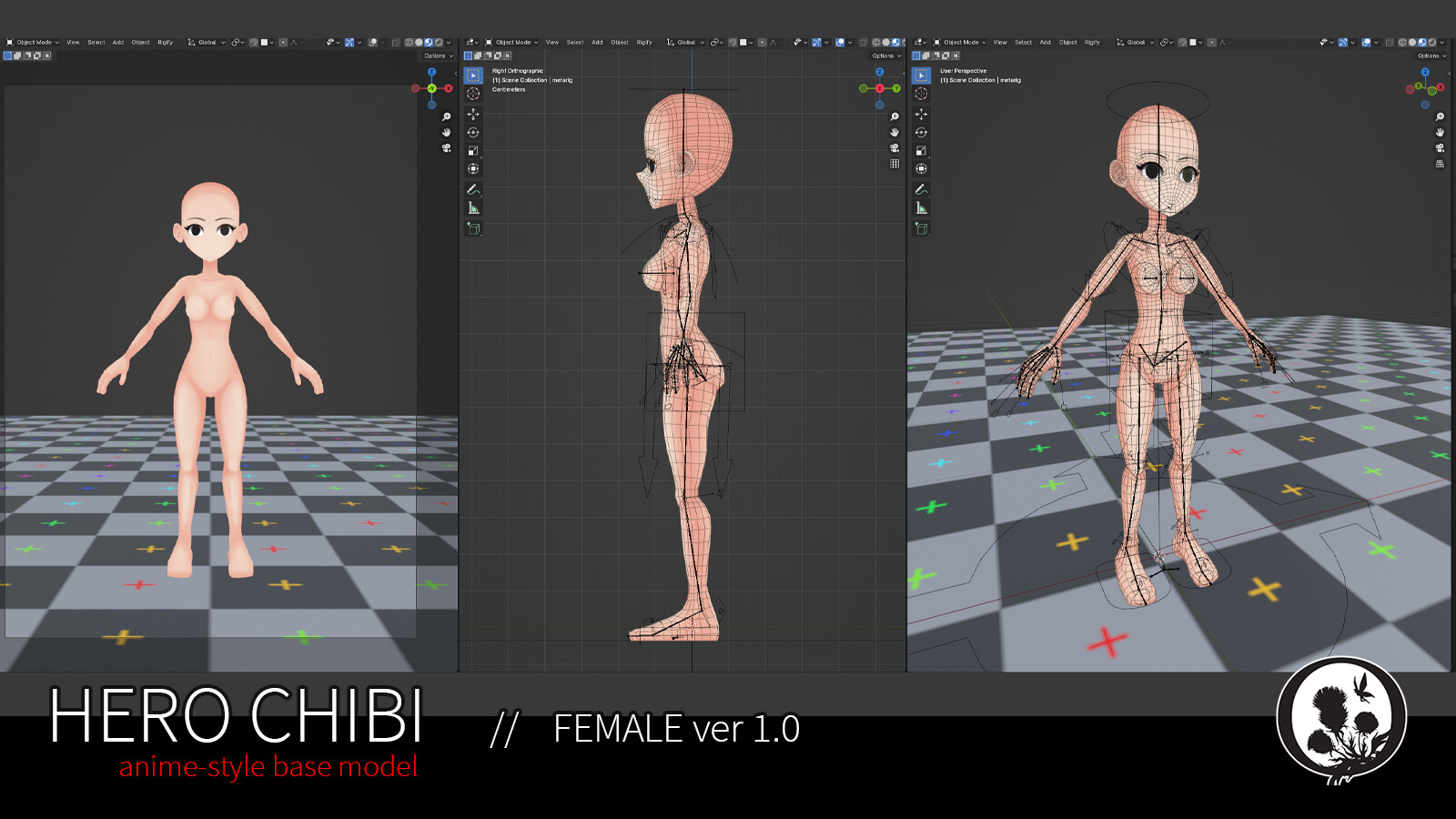Switch perspective/orthographic icon in right viewport

click(x=1440, y=164)
